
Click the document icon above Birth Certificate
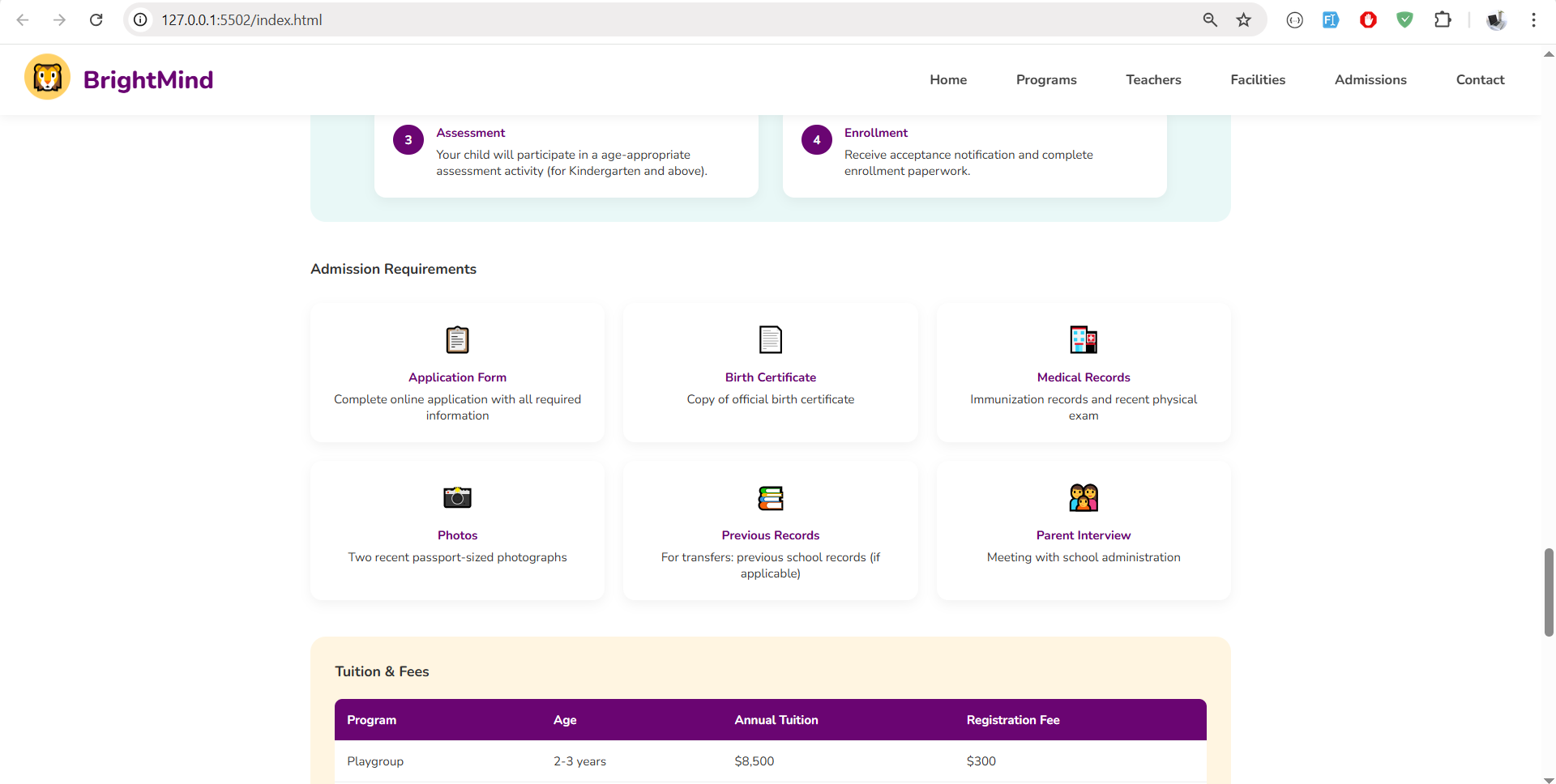pyautogui.click(x=770, y=340)
